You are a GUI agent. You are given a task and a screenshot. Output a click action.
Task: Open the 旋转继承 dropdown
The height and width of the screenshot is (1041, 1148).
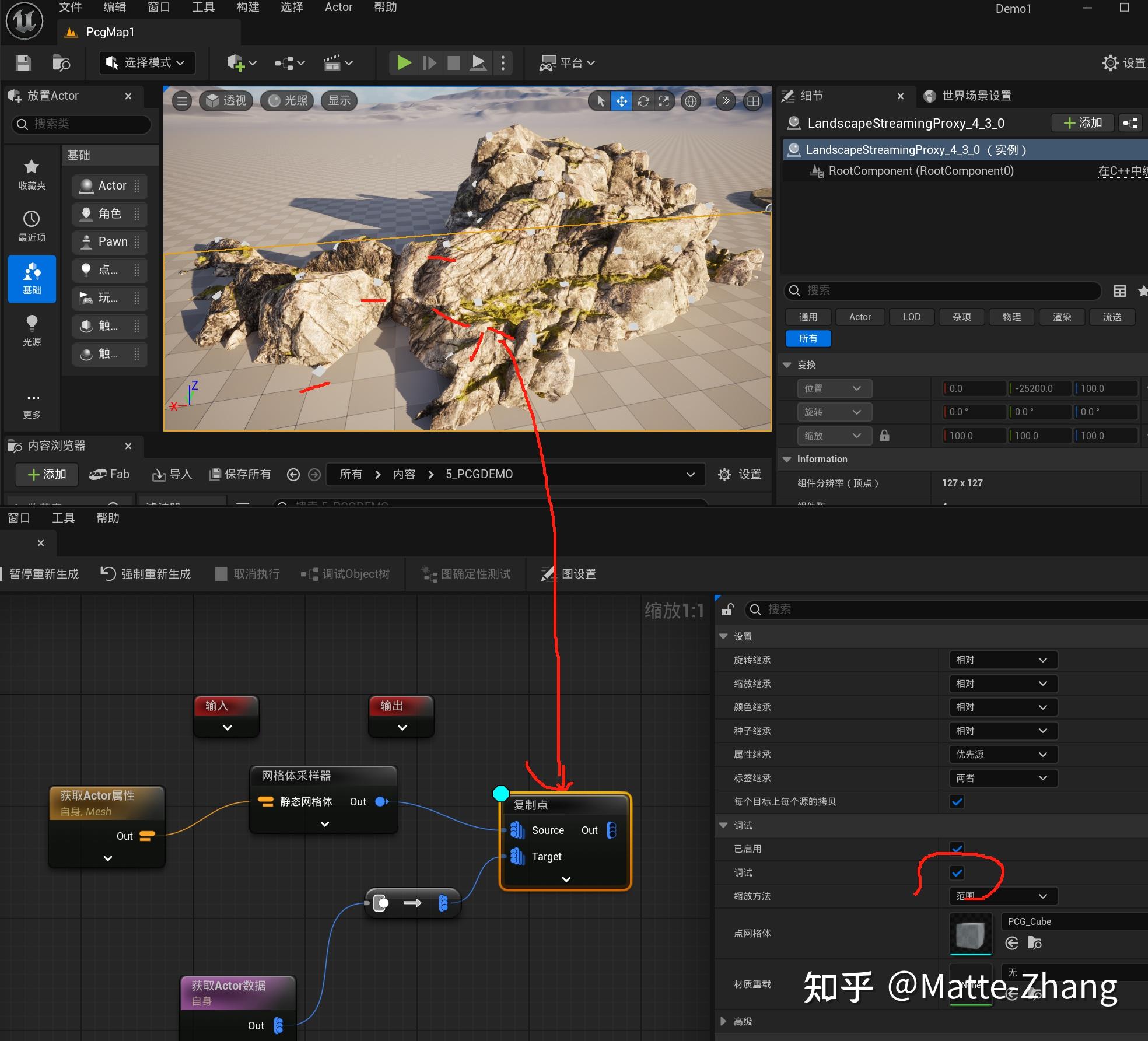pyautogui.click(x=1002, y=660)
